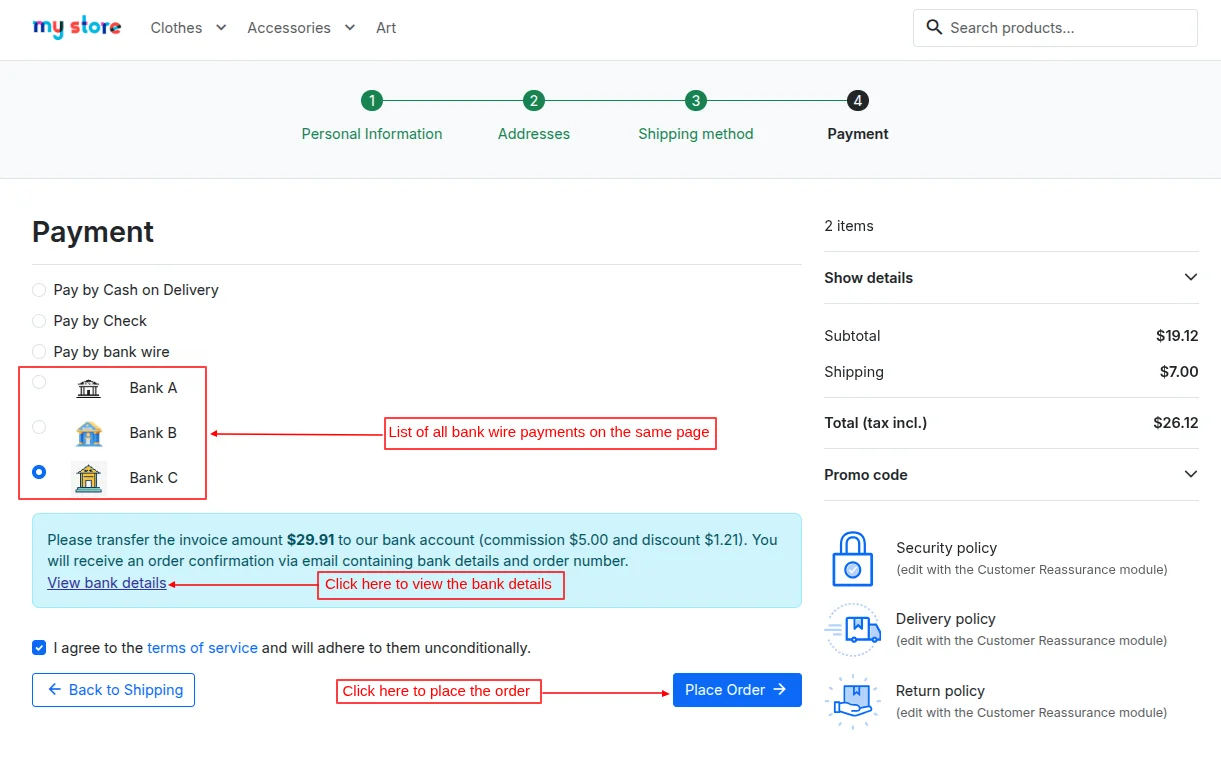Click into the Search products field

[1055, 28]
